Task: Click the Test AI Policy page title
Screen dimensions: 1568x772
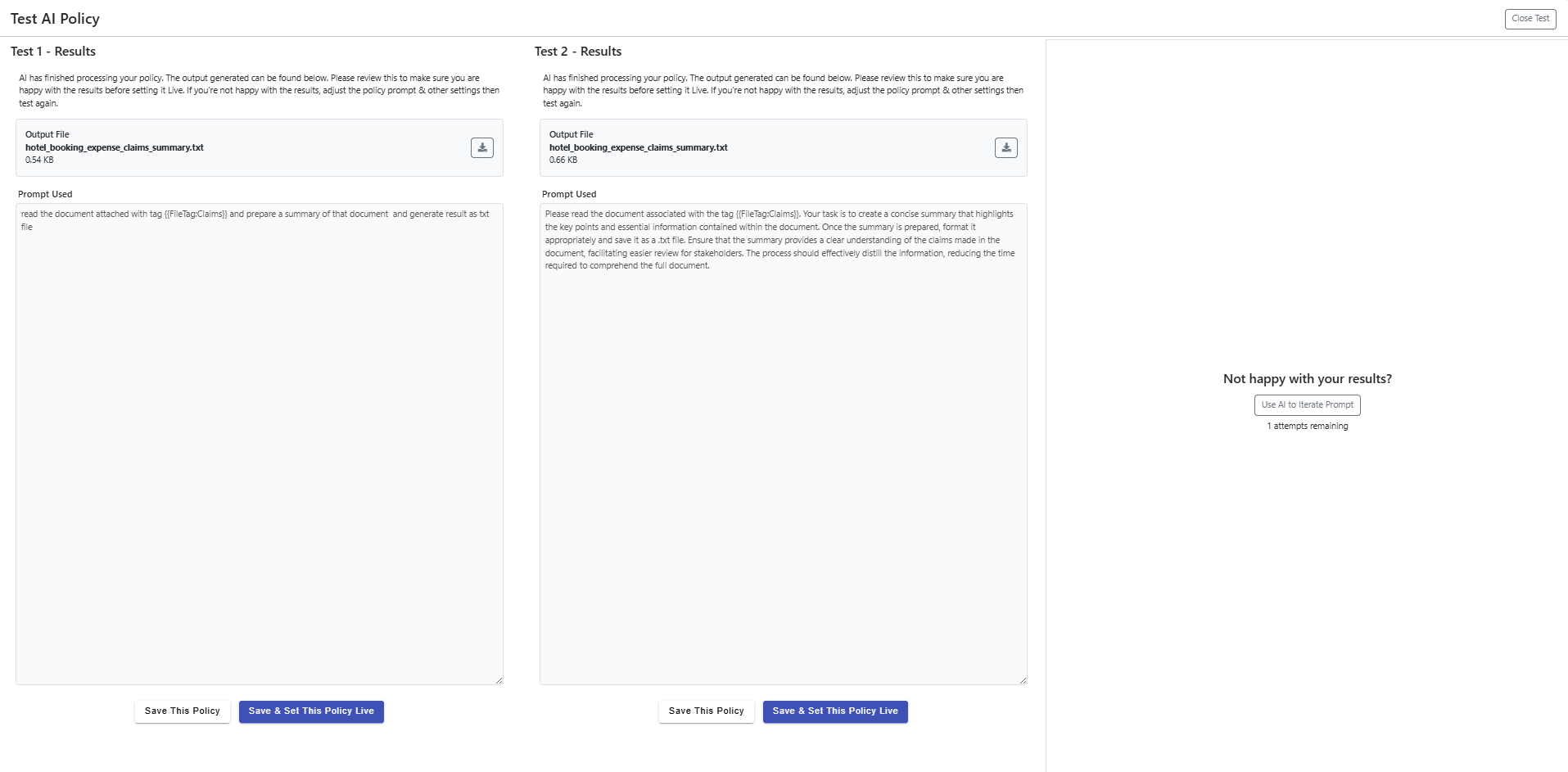Action: (55, 19)
